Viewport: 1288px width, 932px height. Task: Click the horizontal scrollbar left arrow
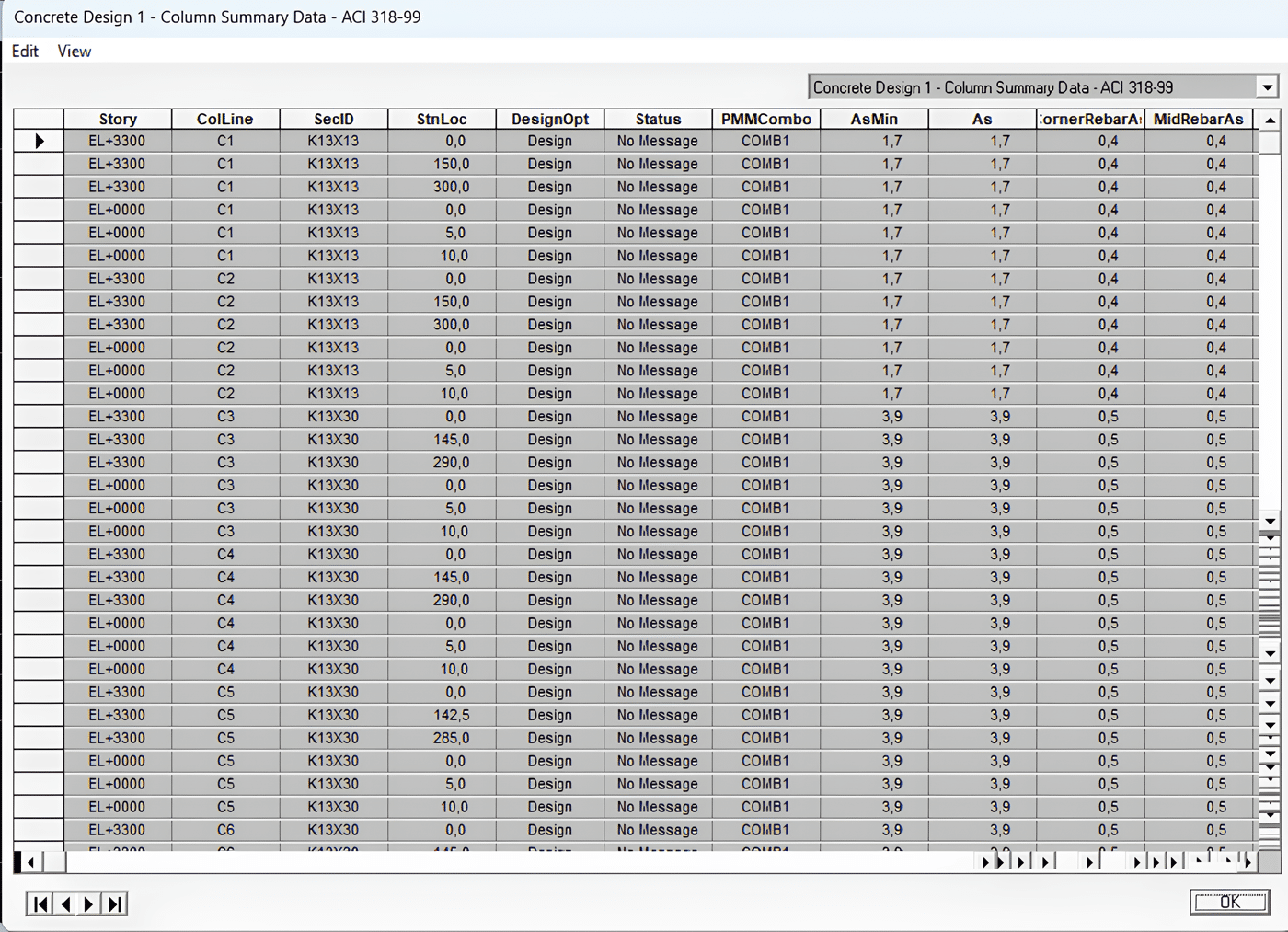click(31, 862)
